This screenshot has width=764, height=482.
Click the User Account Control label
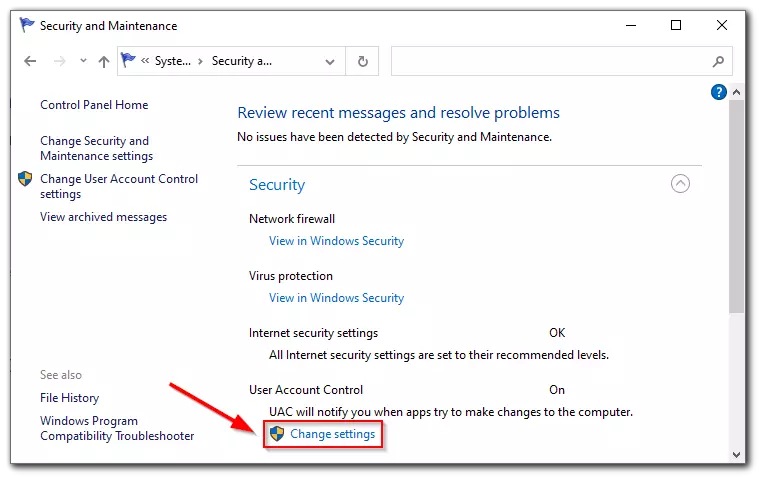pos(306,390)
